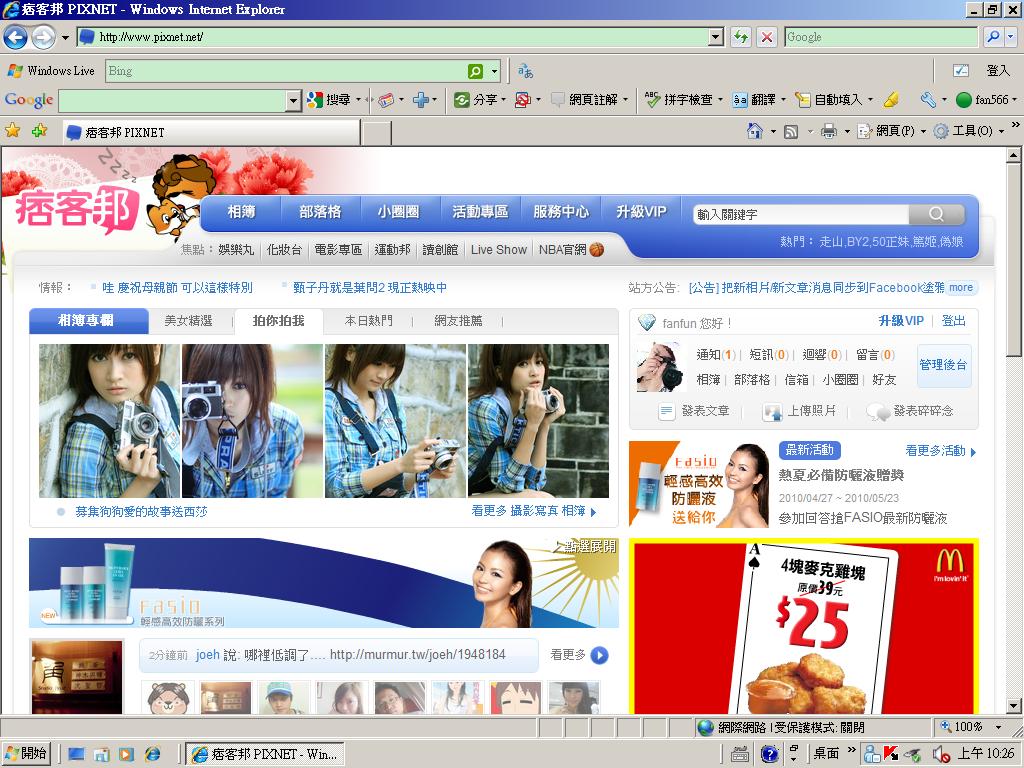Click the RSS feeds icon

point(791,132)
